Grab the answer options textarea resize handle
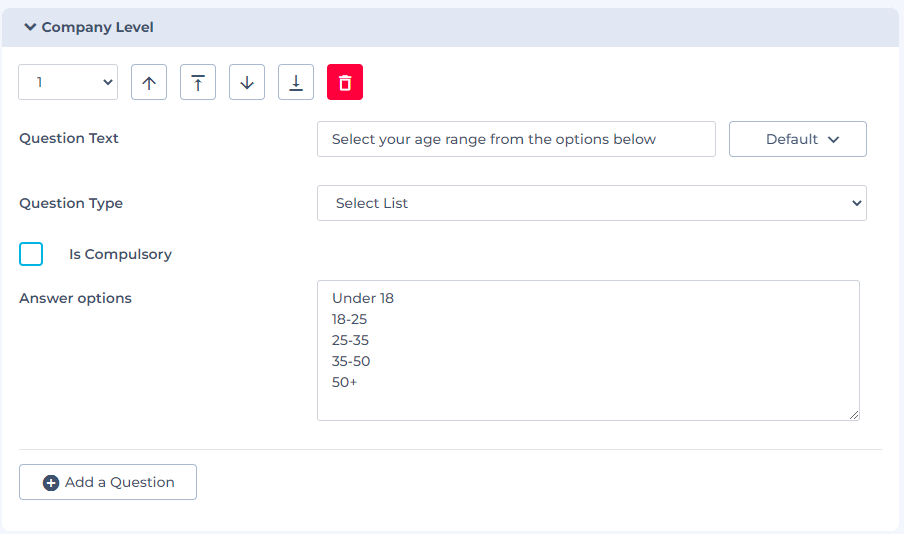The width and height of the screenshot is (904, 534). click(x=854, y=415)
